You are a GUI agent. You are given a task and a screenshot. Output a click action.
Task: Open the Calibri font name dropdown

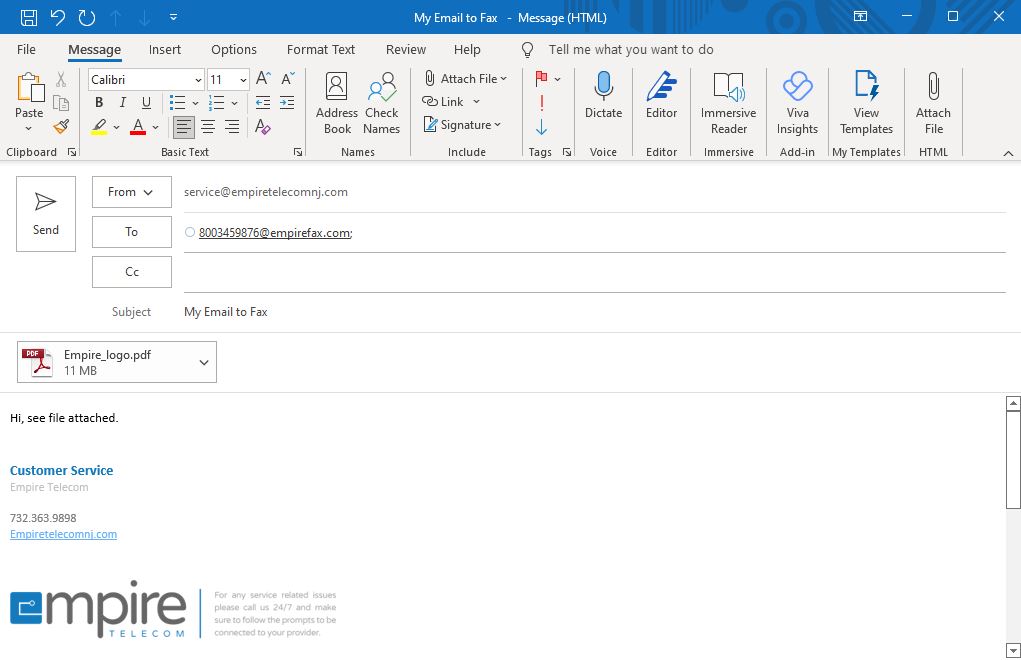199,80
